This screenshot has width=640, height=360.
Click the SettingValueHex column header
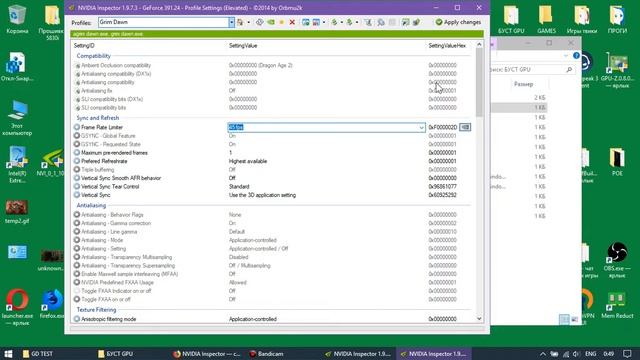point(447,46)
